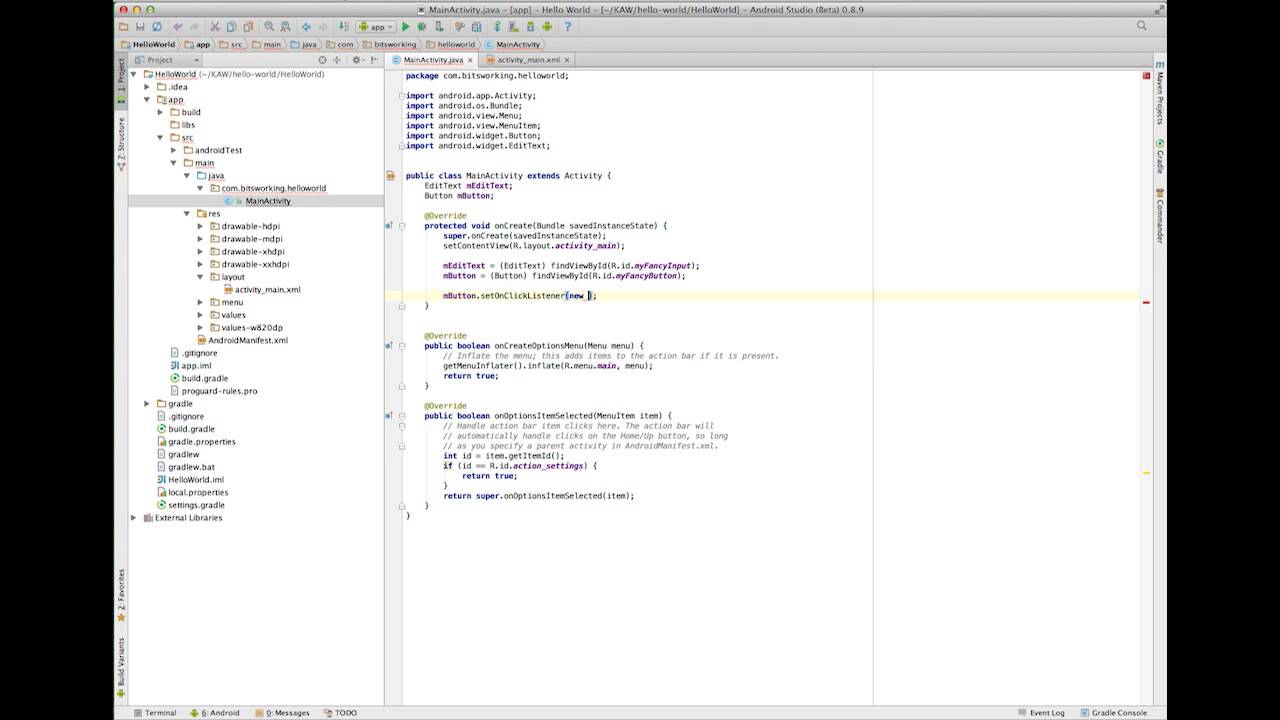This screenshot has height=720, width=1280.
Task: Click the Android Device Monitor icon
Action: [x=546, y=27]
